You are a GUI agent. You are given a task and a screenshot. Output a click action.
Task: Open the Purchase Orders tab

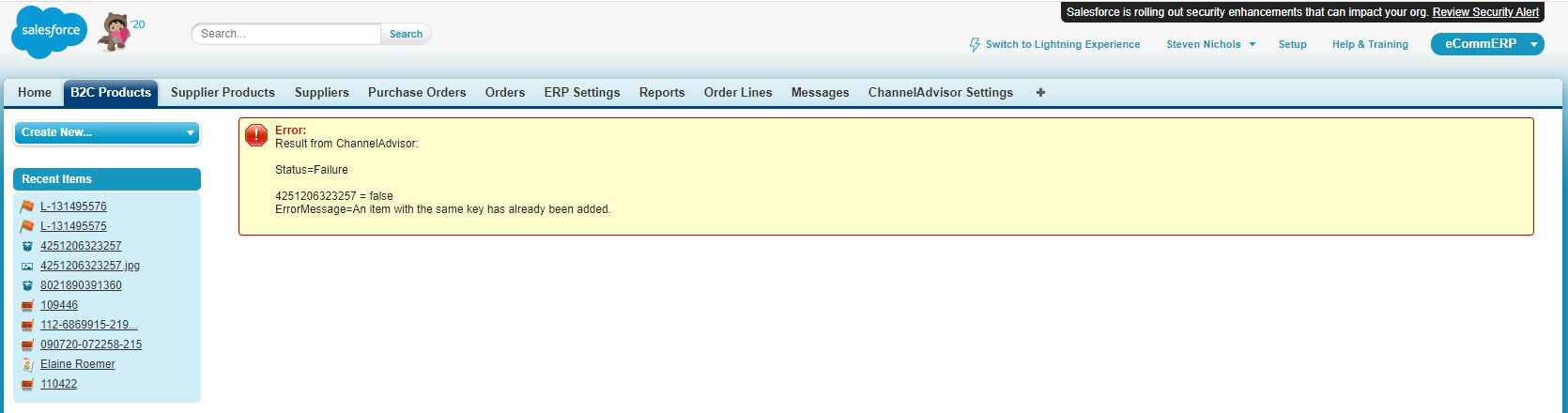point(417,92)
